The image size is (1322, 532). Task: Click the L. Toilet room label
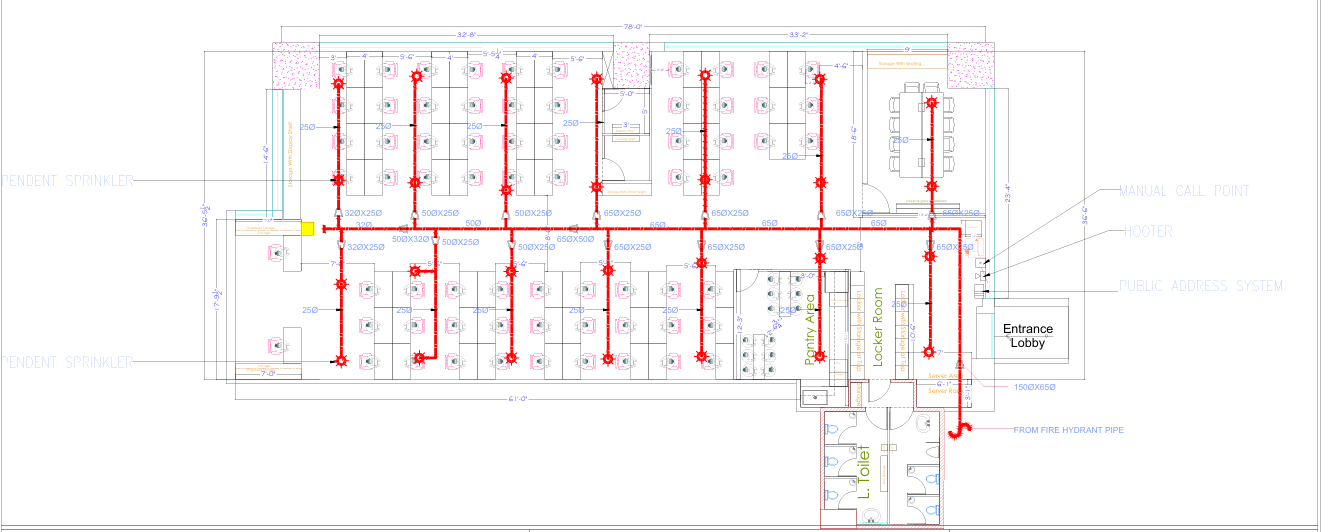[862, 475]
